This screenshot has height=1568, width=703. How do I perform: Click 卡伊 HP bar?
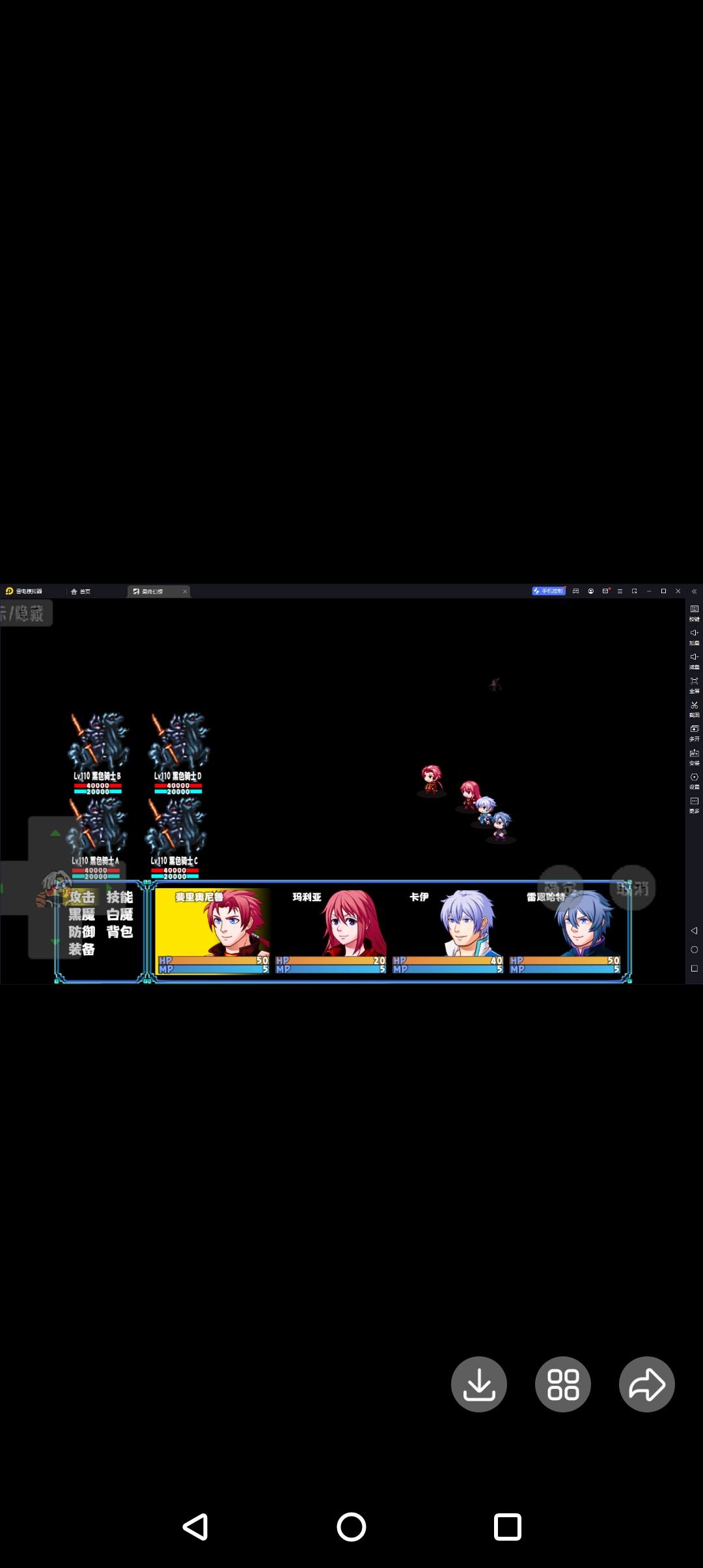click(448, 960)
